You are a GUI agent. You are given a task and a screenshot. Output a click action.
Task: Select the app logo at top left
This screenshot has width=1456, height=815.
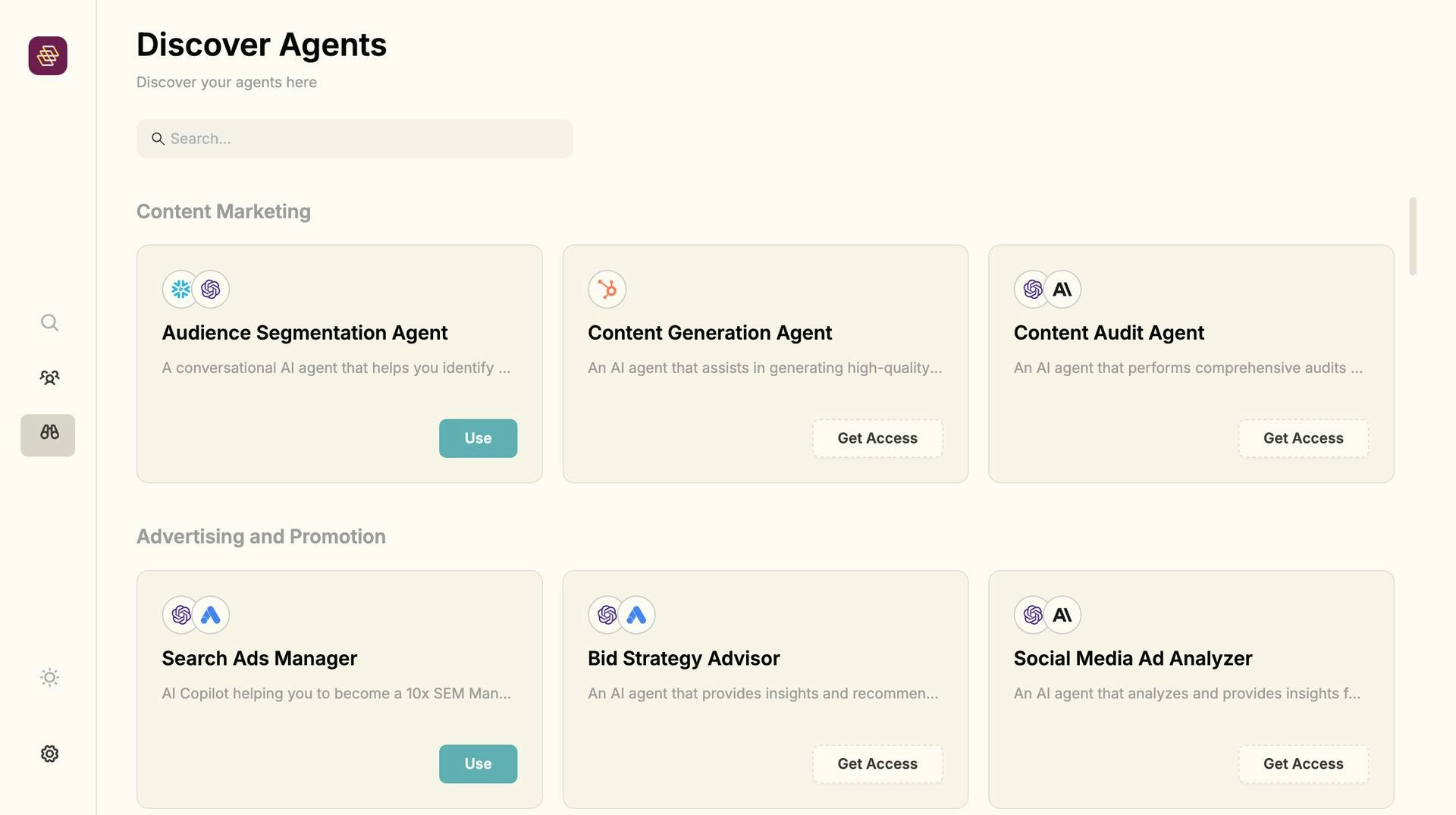[x=48, y=55]
